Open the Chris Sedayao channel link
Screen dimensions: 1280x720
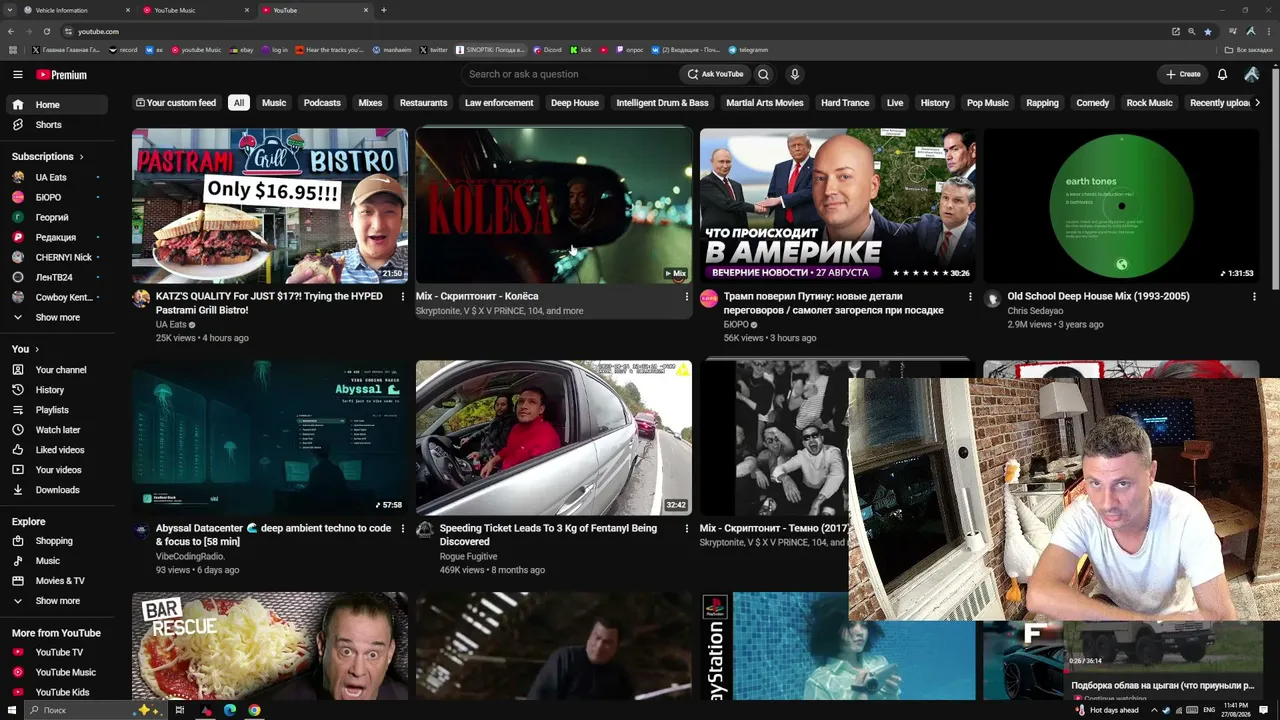[x=1035, y=311]
